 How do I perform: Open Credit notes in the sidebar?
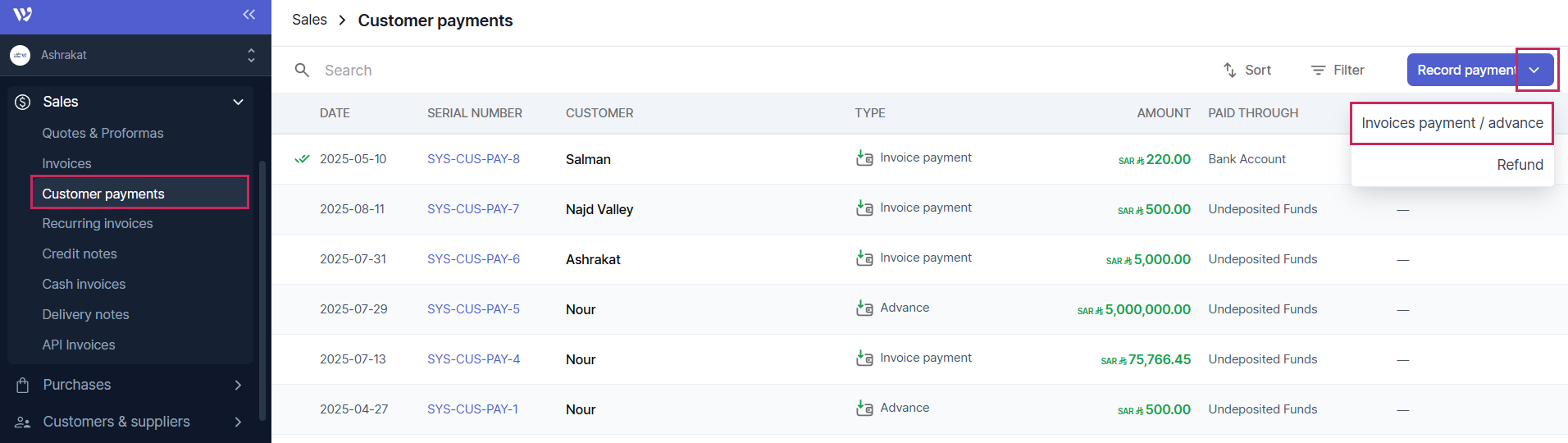point(80,254)
